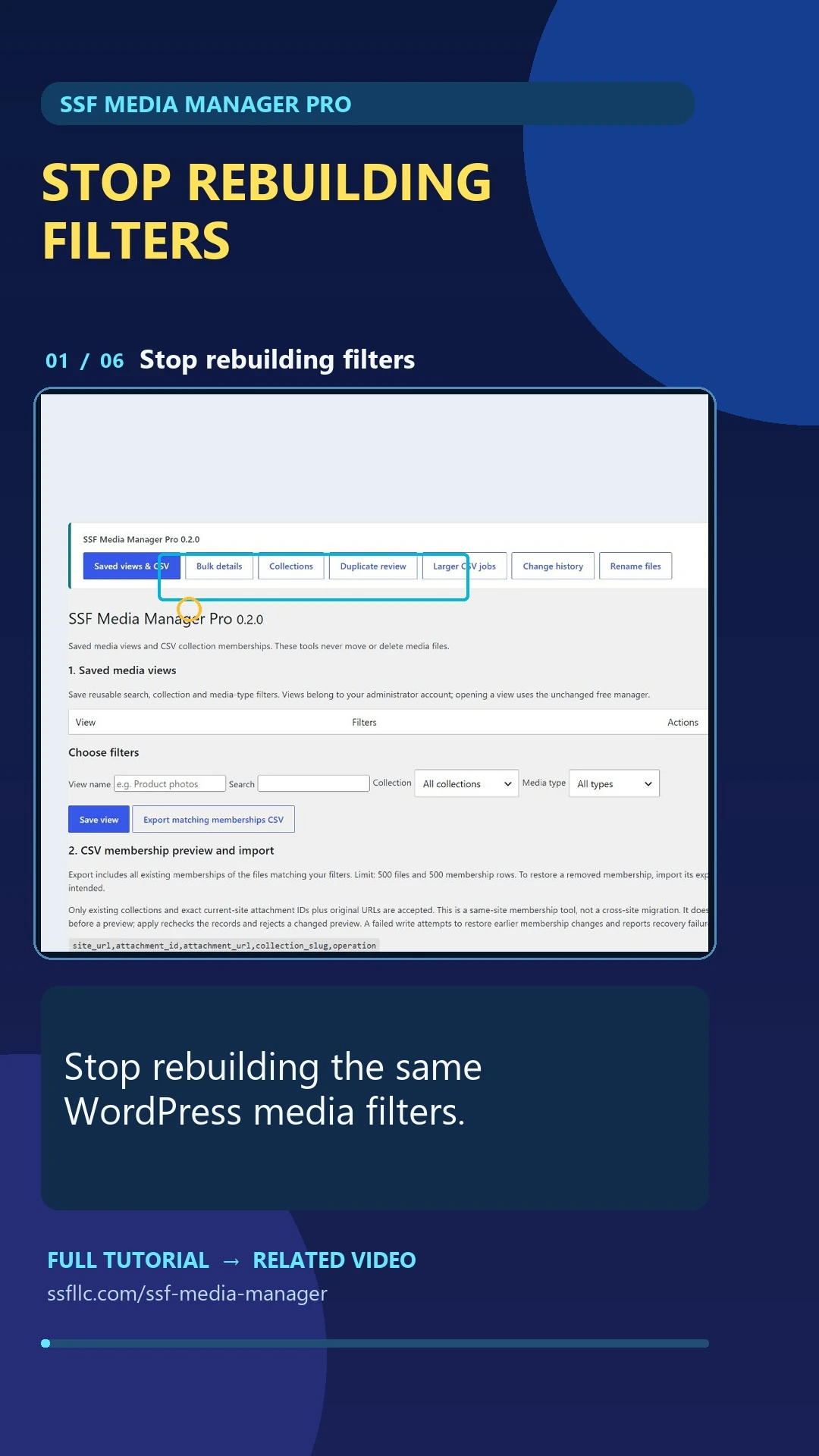Select the Filters column header

tap(364, 722)
